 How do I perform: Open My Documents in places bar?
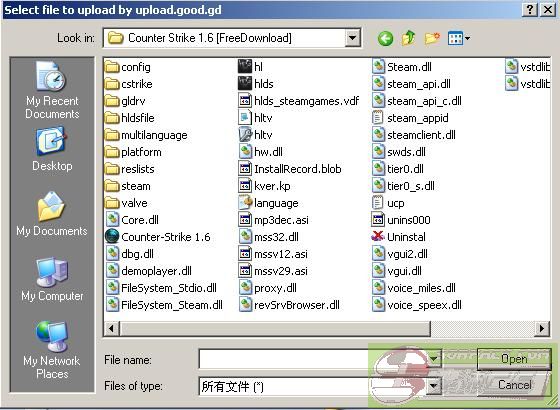click(x=52, y=214)
